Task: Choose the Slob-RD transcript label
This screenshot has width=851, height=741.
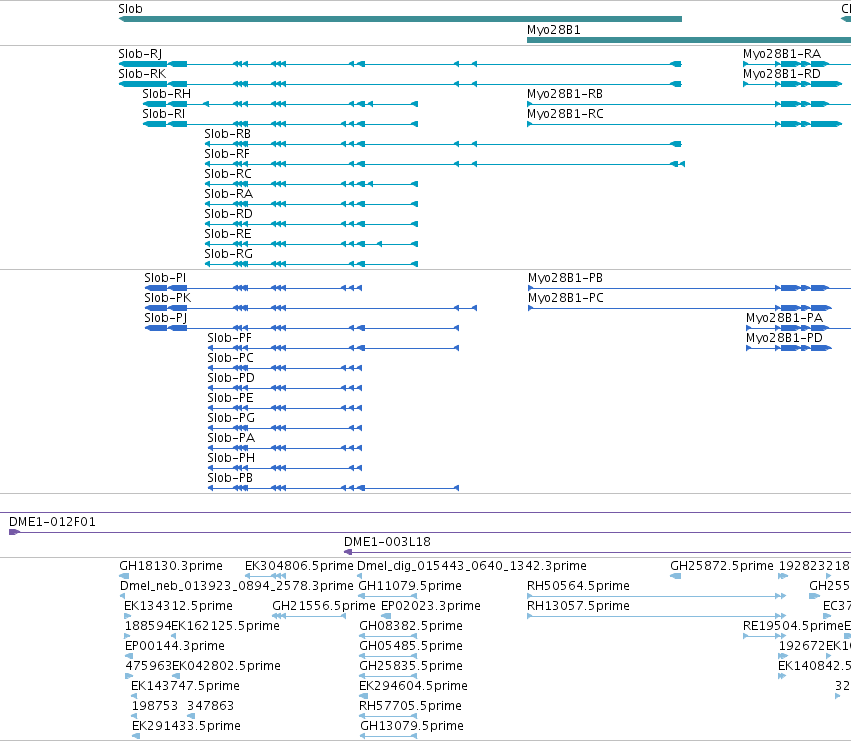Action: 228,214
